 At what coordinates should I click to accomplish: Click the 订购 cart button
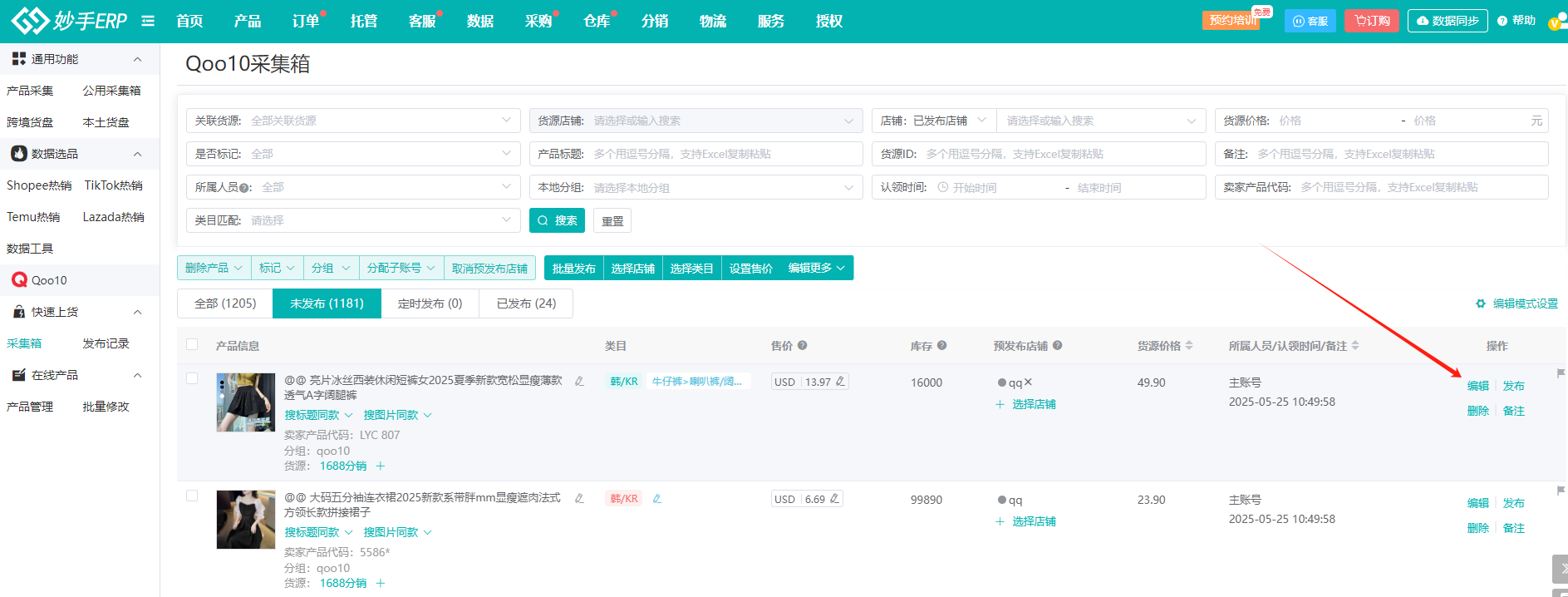[x=1372, y=21]
